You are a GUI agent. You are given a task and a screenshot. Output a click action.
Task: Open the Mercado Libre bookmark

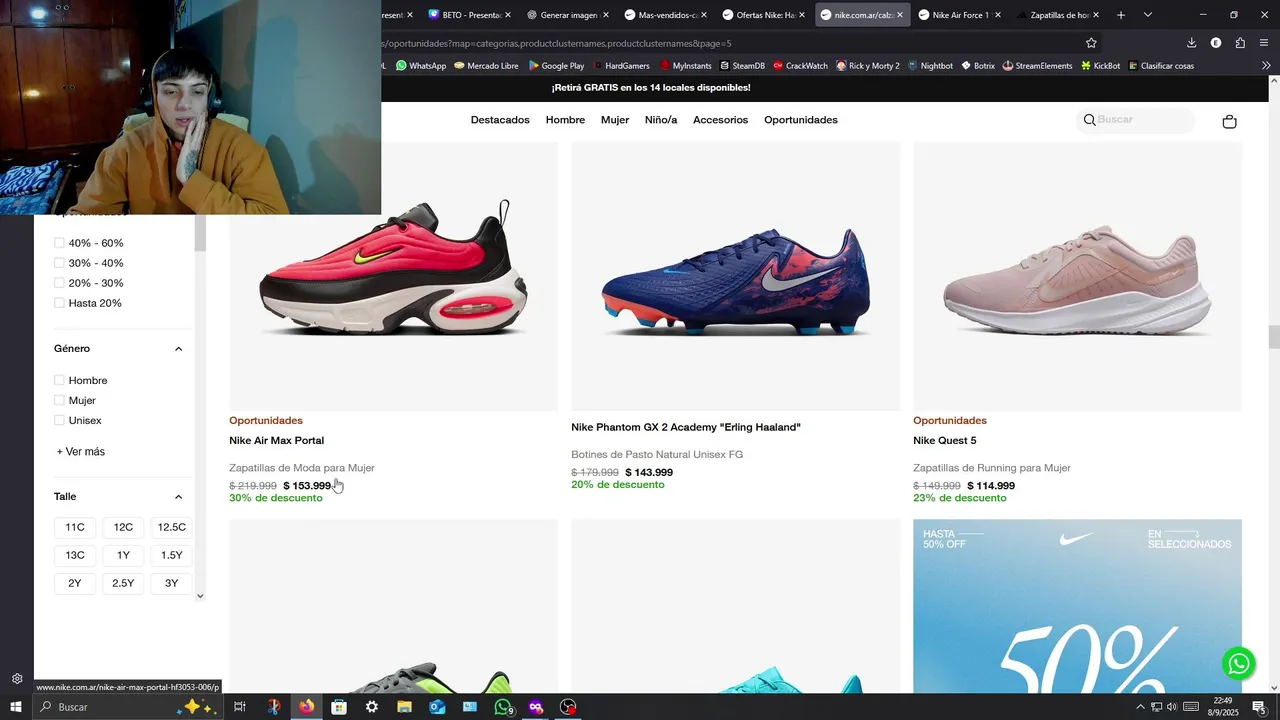click(x=486, y=66)
